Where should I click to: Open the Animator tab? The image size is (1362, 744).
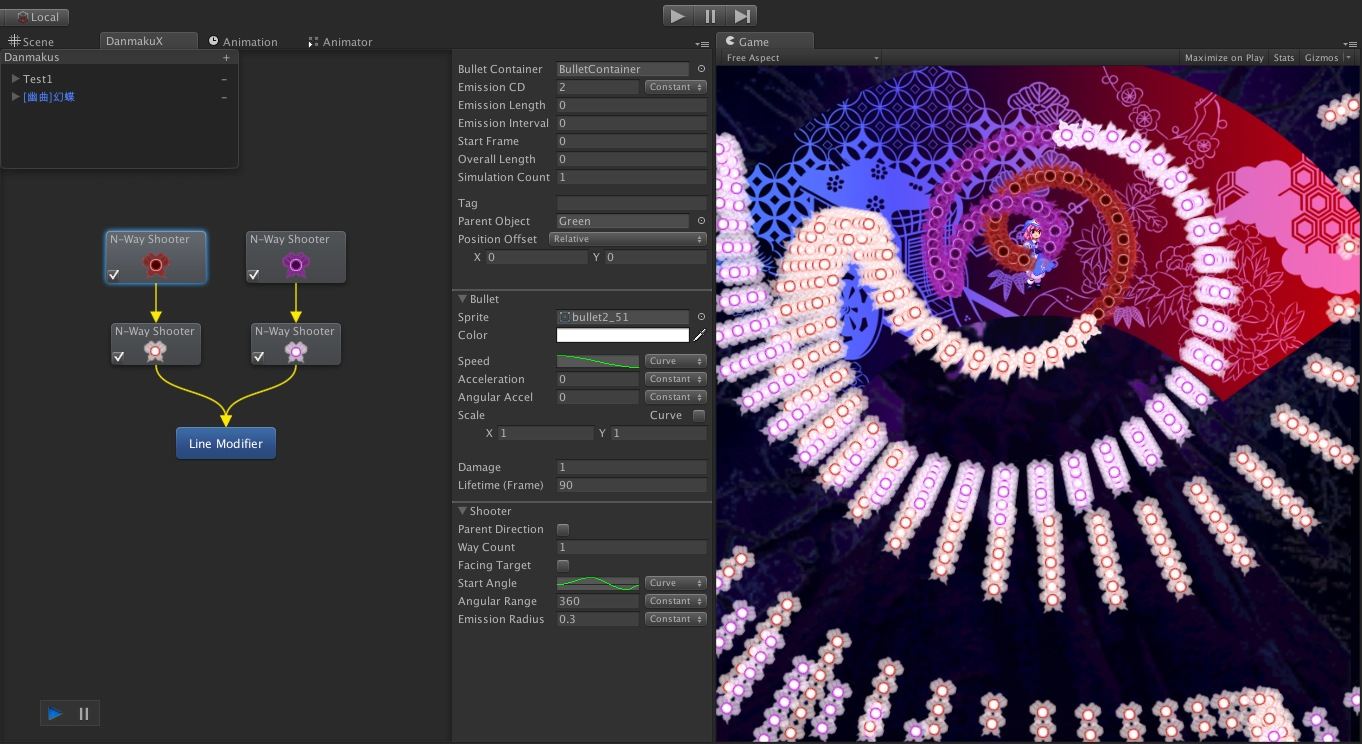tap(340, 42)
